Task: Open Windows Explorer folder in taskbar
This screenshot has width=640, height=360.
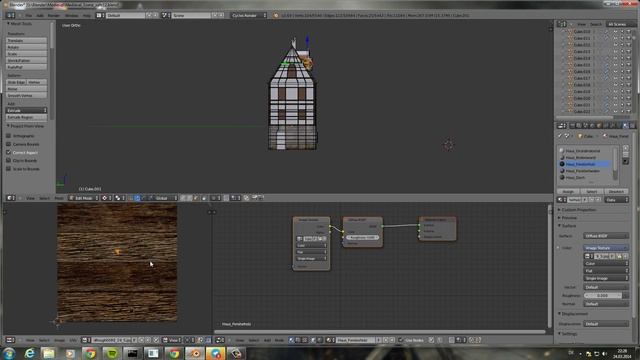Action: (49, 353)
